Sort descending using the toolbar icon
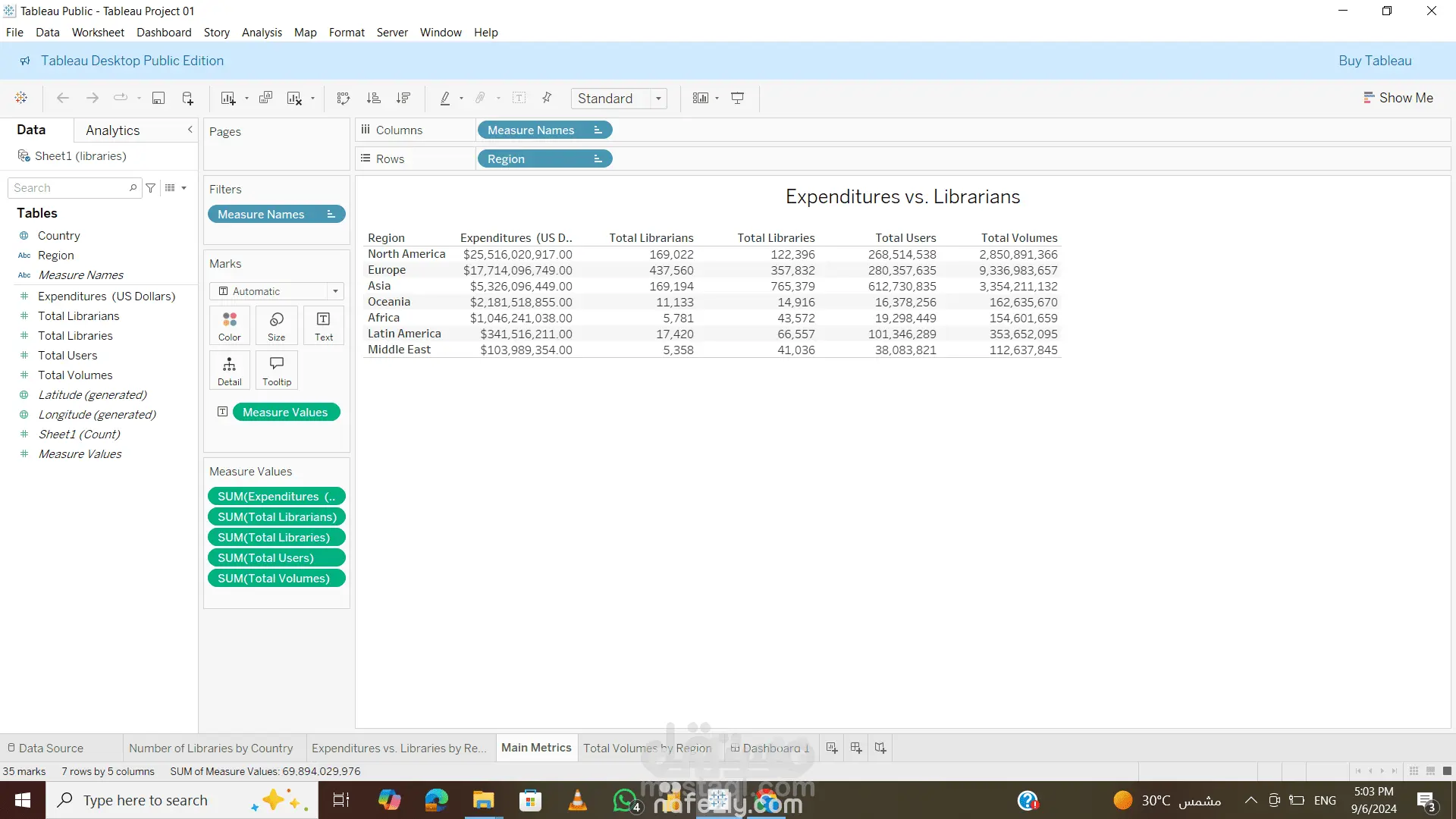 (403, 98)
